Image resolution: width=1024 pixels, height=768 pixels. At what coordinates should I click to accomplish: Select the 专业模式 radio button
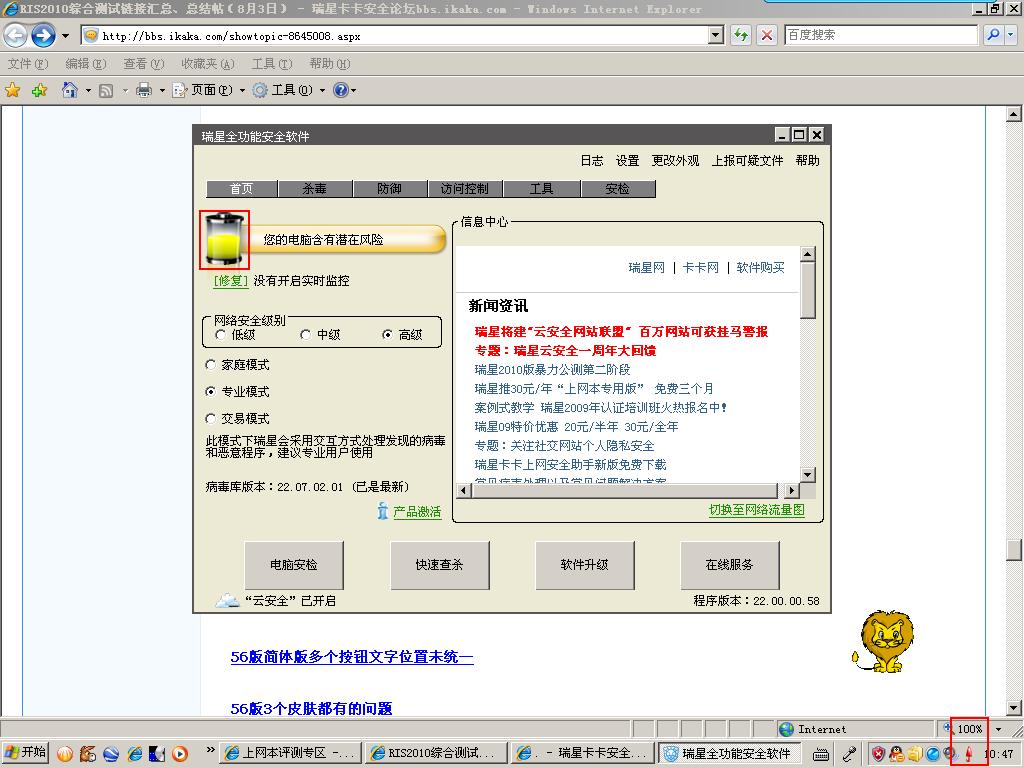click(210, 391)
